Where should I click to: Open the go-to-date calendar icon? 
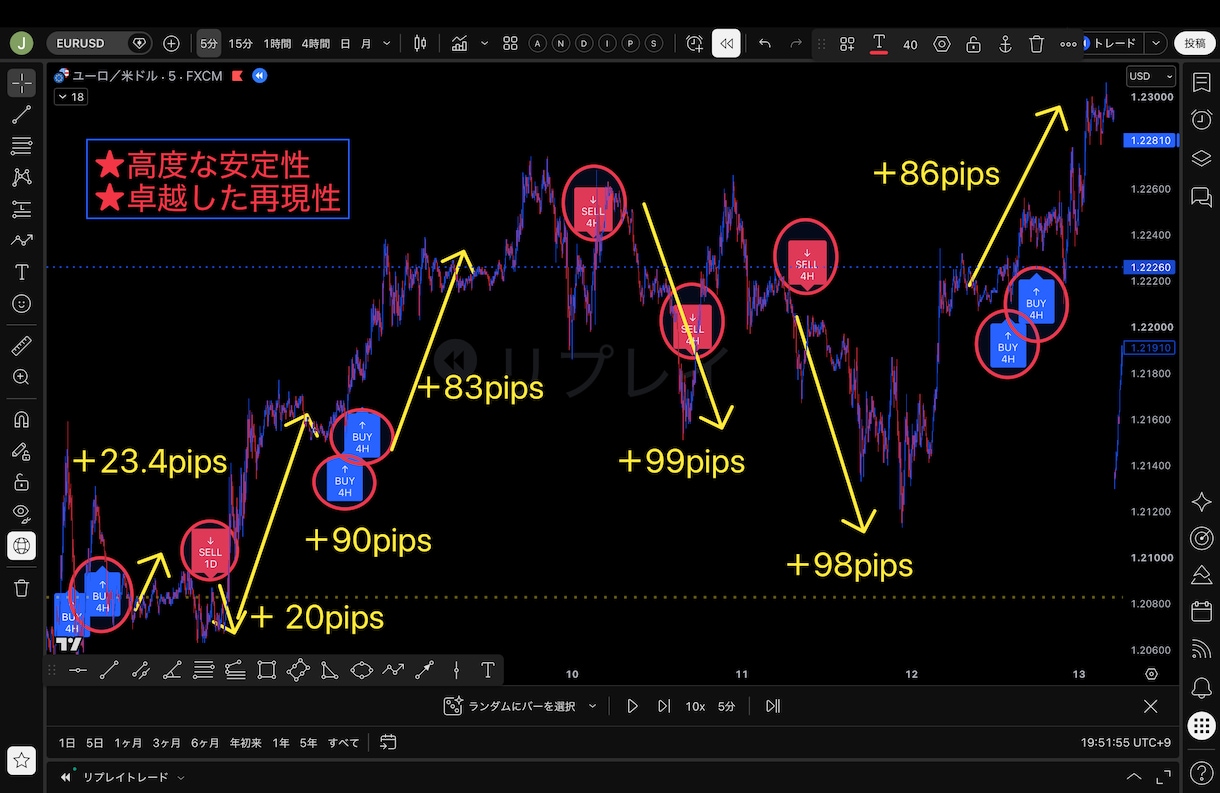click(x=388, y=742)
